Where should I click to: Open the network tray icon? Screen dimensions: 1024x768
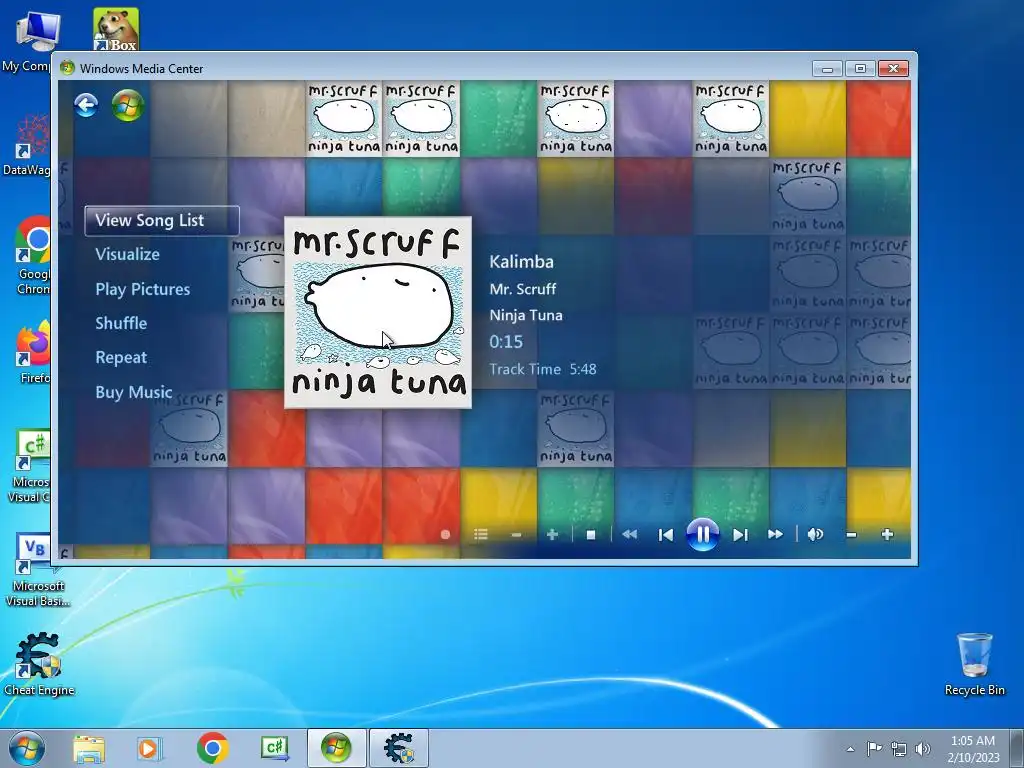(899, 749)
